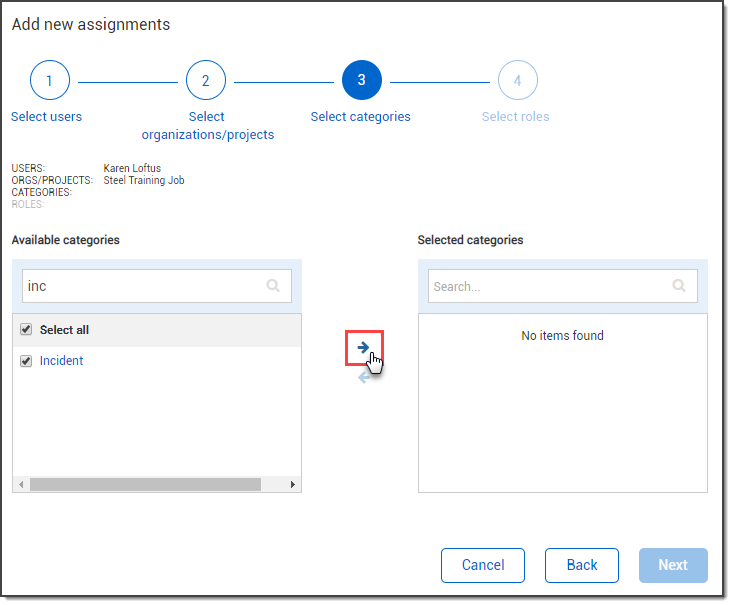The height and width of the screenshot is (605, 732).
Task: Click the "Select users" step label
Action: [x=47, y=117]
